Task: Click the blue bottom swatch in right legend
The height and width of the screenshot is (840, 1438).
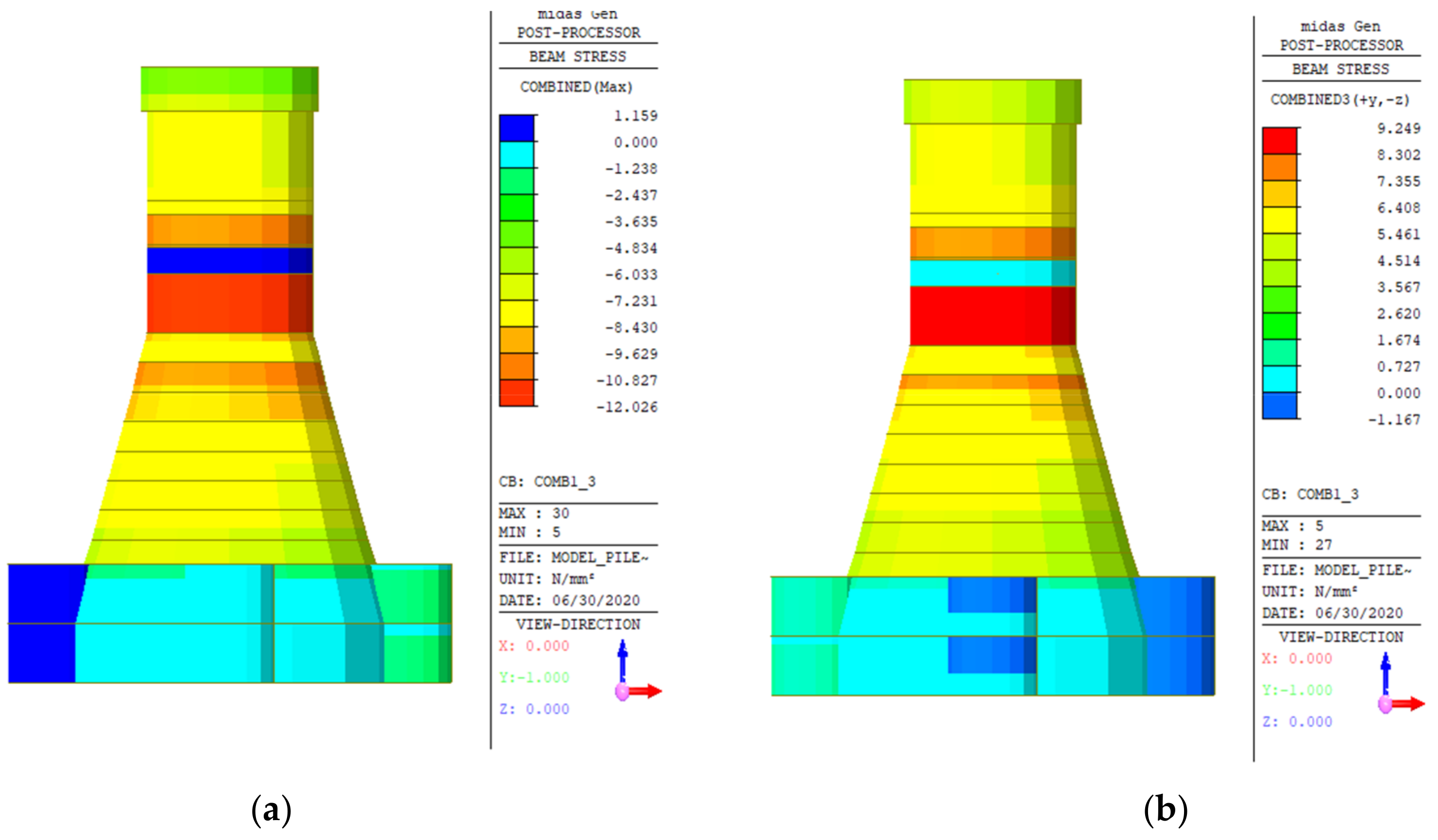Action: click(x=1279, y=406)
